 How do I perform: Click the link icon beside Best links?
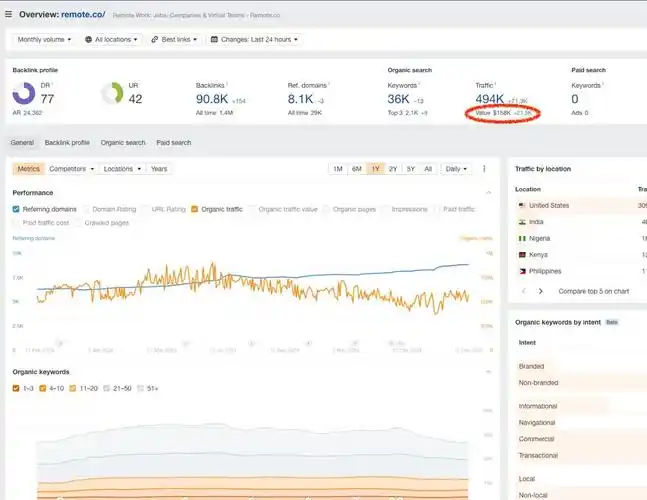click(x=155, y=40)
